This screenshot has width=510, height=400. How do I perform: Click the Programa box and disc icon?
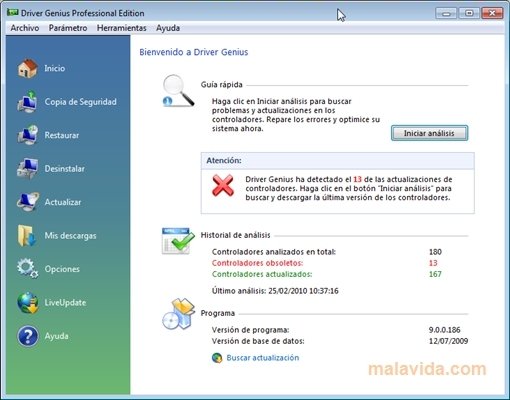click(x=179, y=314)
